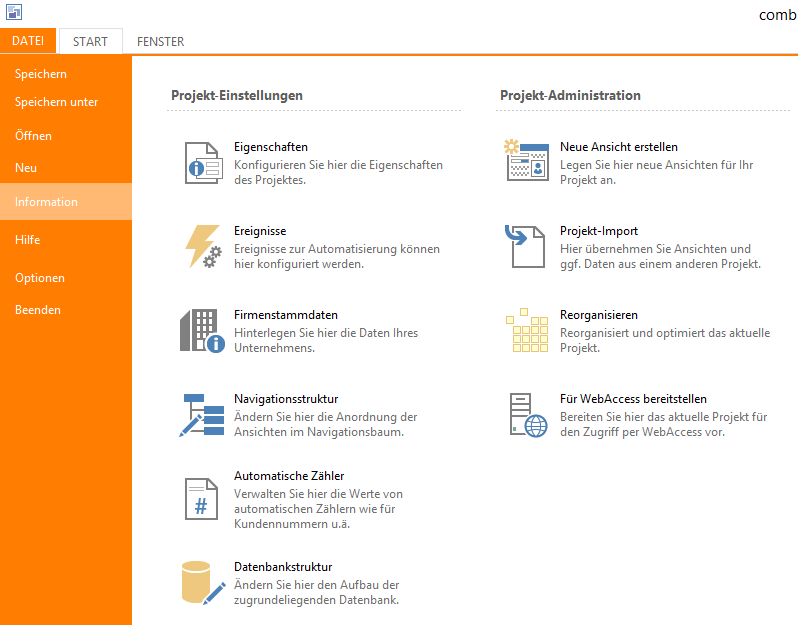Screen dimensions: 798x625
Task: Click the Neue Ansicht erstellen icon
Action: (527, 162)
